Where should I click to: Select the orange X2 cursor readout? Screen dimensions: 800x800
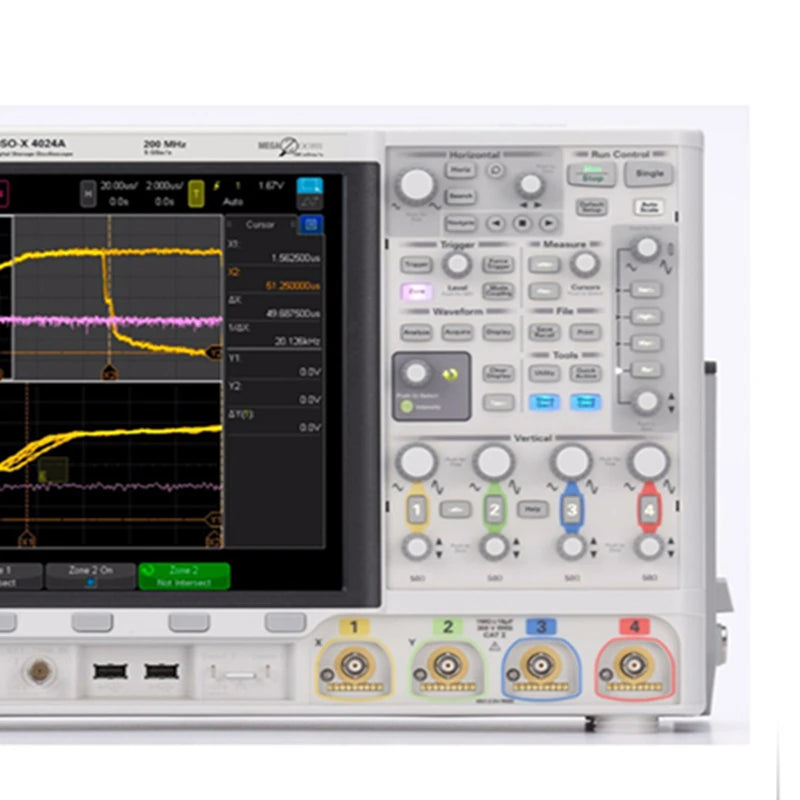274,279
